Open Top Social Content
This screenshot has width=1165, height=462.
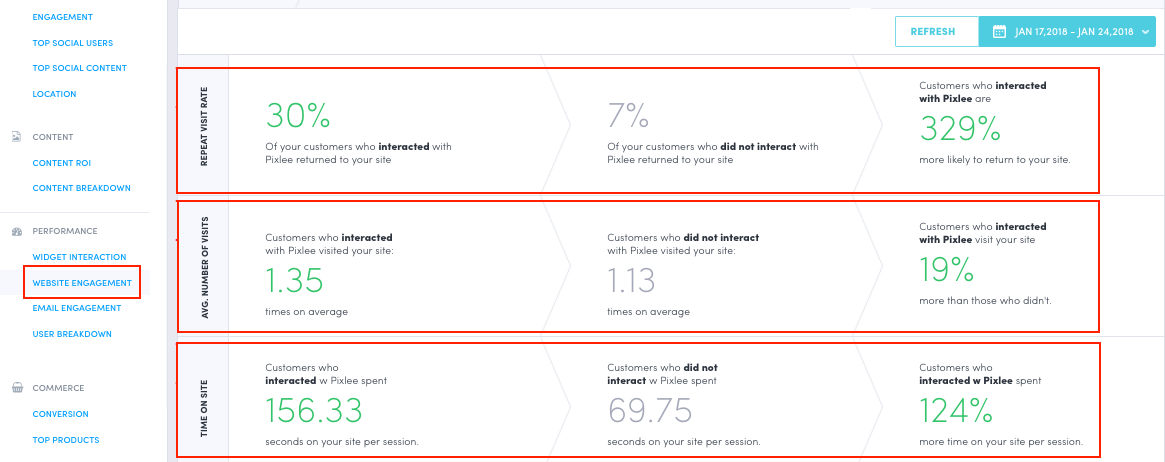(x=79, y=68)
